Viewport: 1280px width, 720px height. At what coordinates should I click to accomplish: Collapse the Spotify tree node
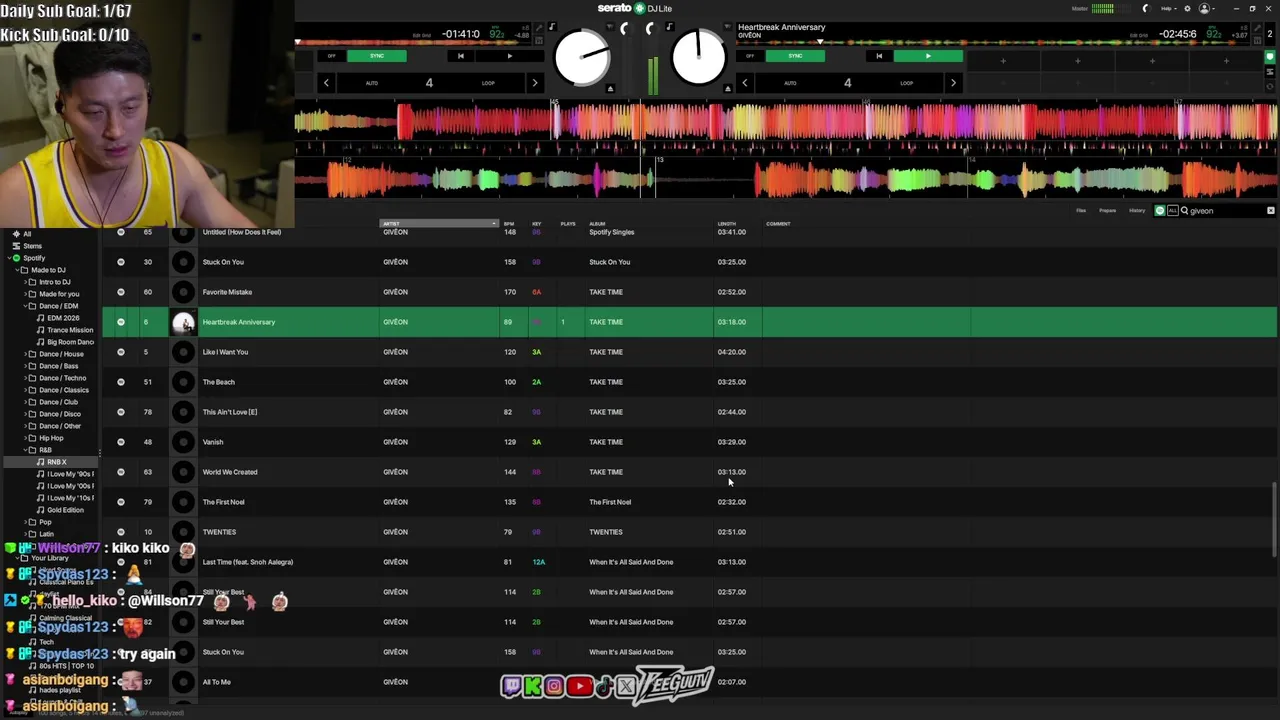coord(8,258)
